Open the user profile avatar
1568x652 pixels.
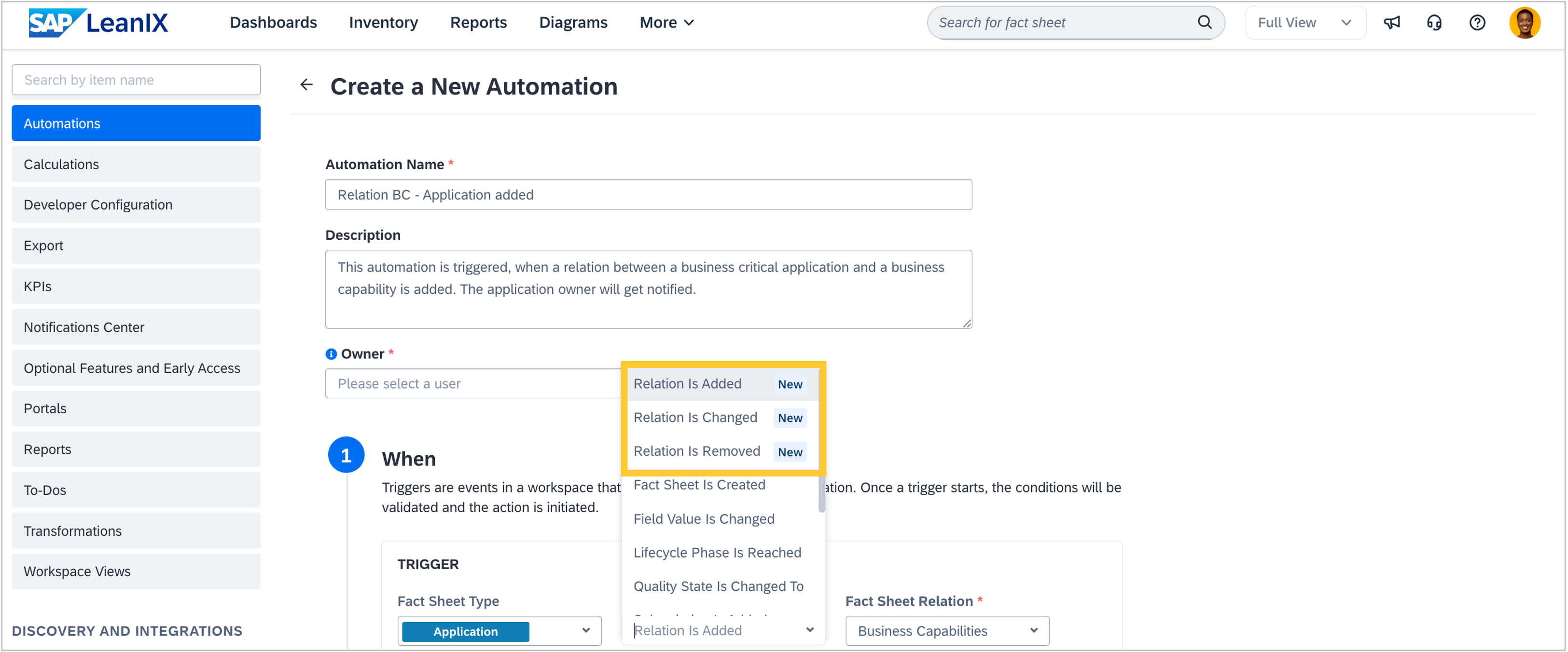[1524, 23]
